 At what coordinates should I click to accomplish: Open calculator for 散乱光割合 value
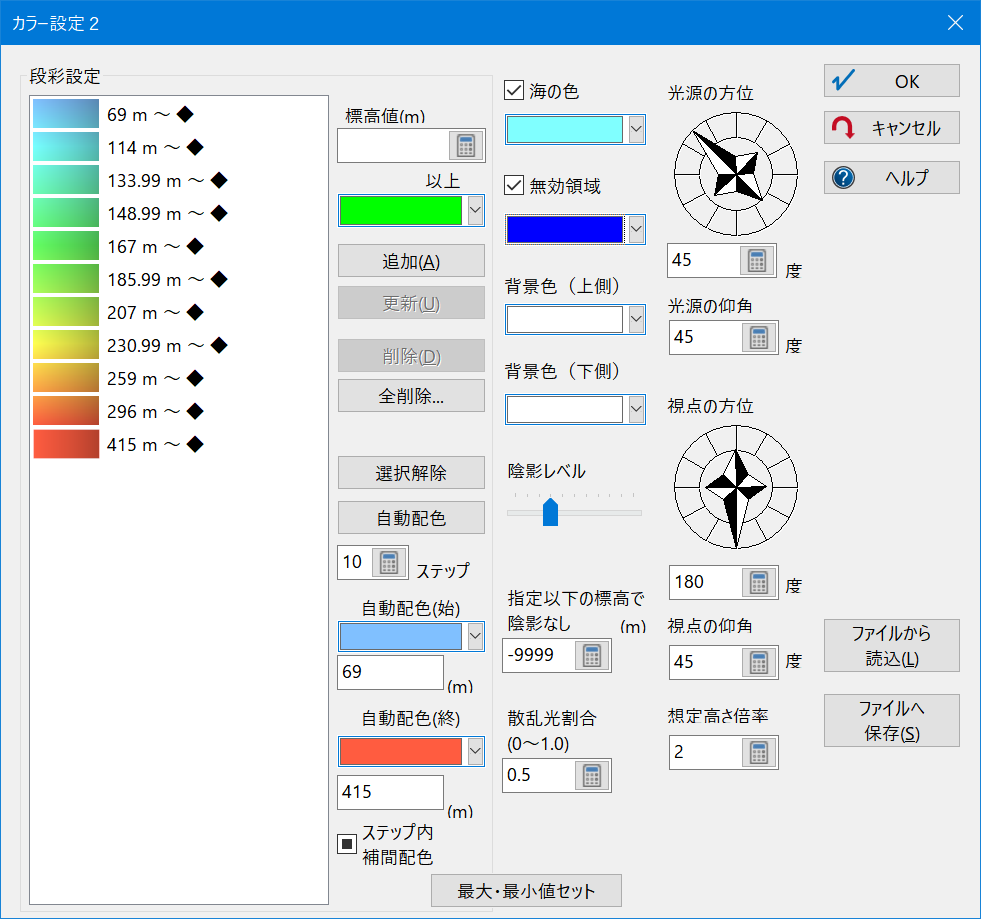[592, 776]
